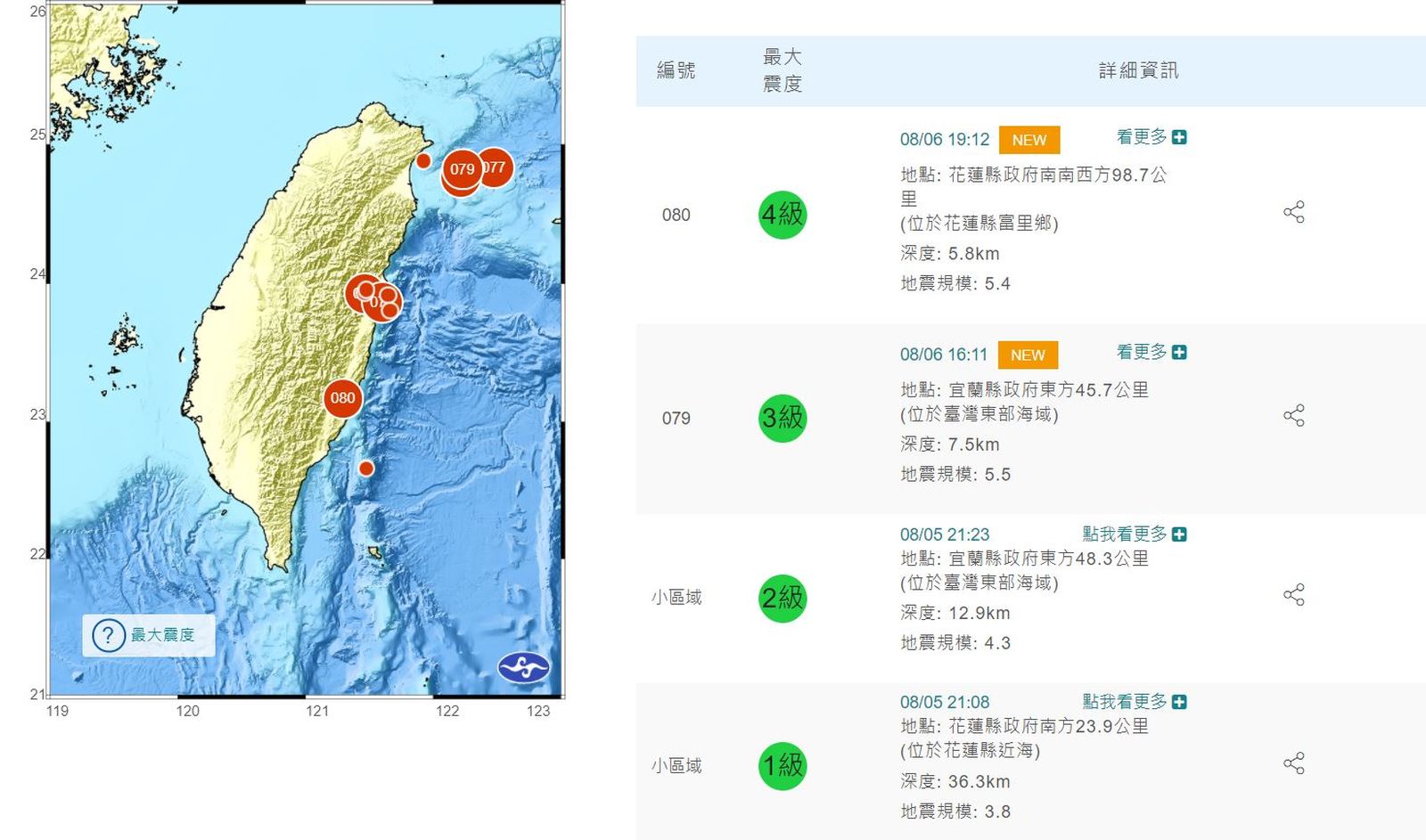Open the 08/06 19:12 earthquake report link
The width and height of the screenshot is (1426, 840).
coord(945,140)
